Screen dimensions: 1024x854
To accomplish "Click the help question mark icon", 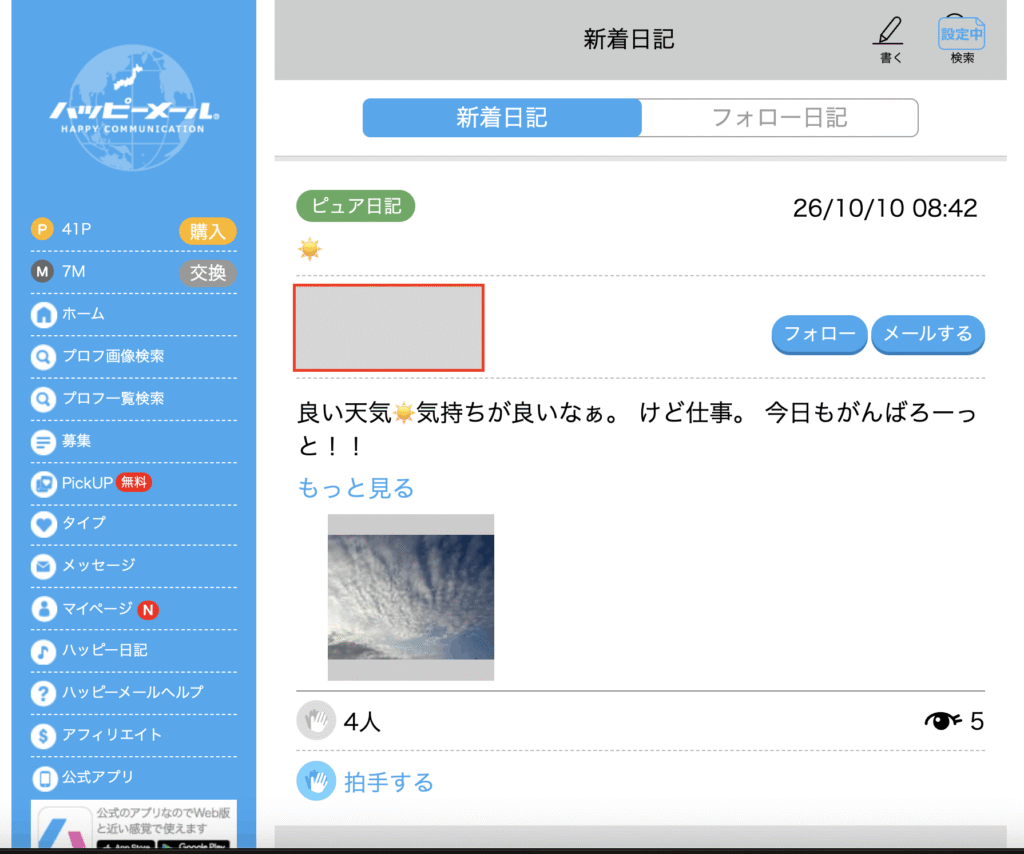I will click(x=43, y=693).
